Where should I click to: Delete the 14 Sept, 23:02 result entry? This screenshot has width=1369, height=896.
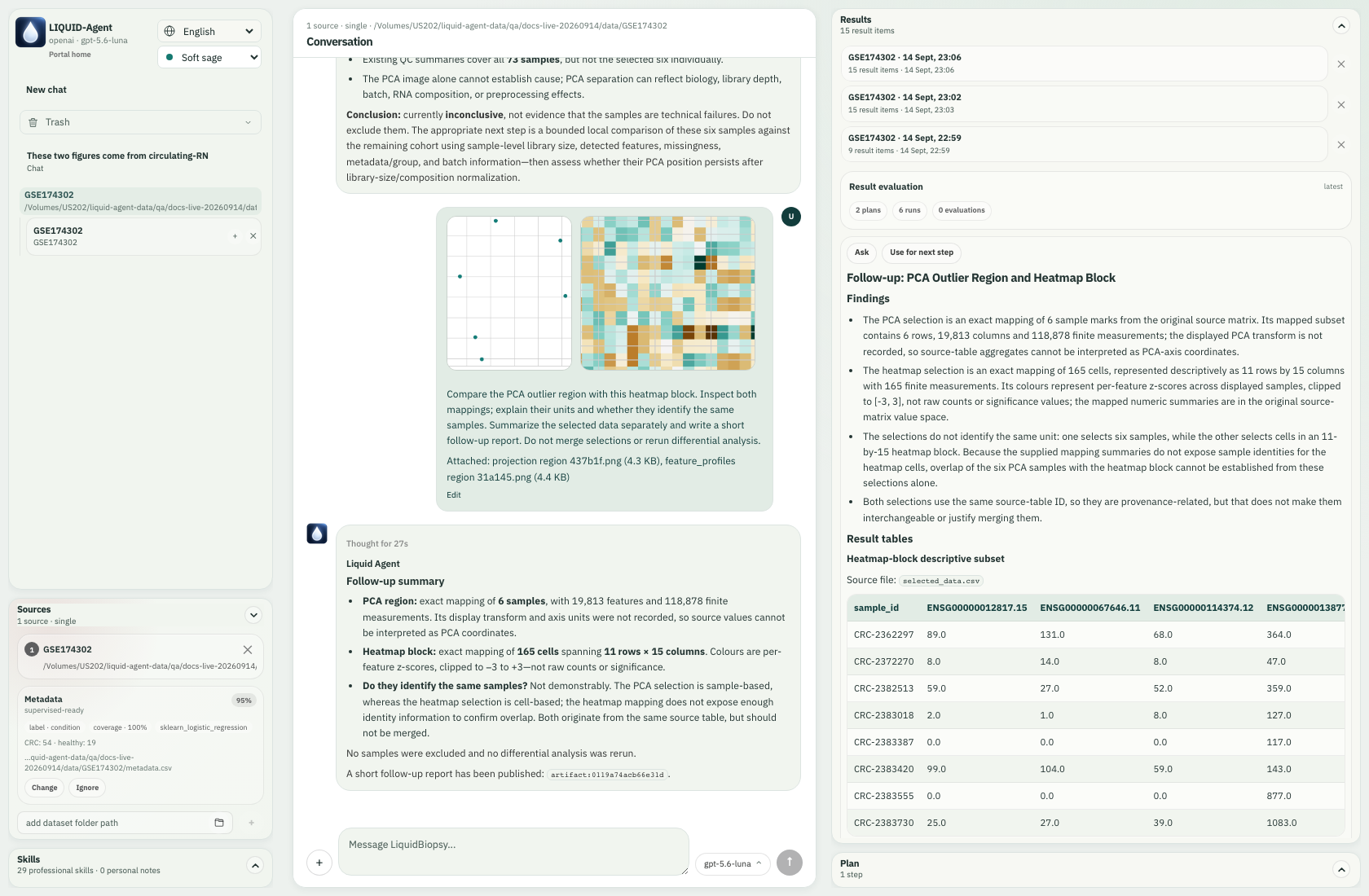tap(1341, 105)
